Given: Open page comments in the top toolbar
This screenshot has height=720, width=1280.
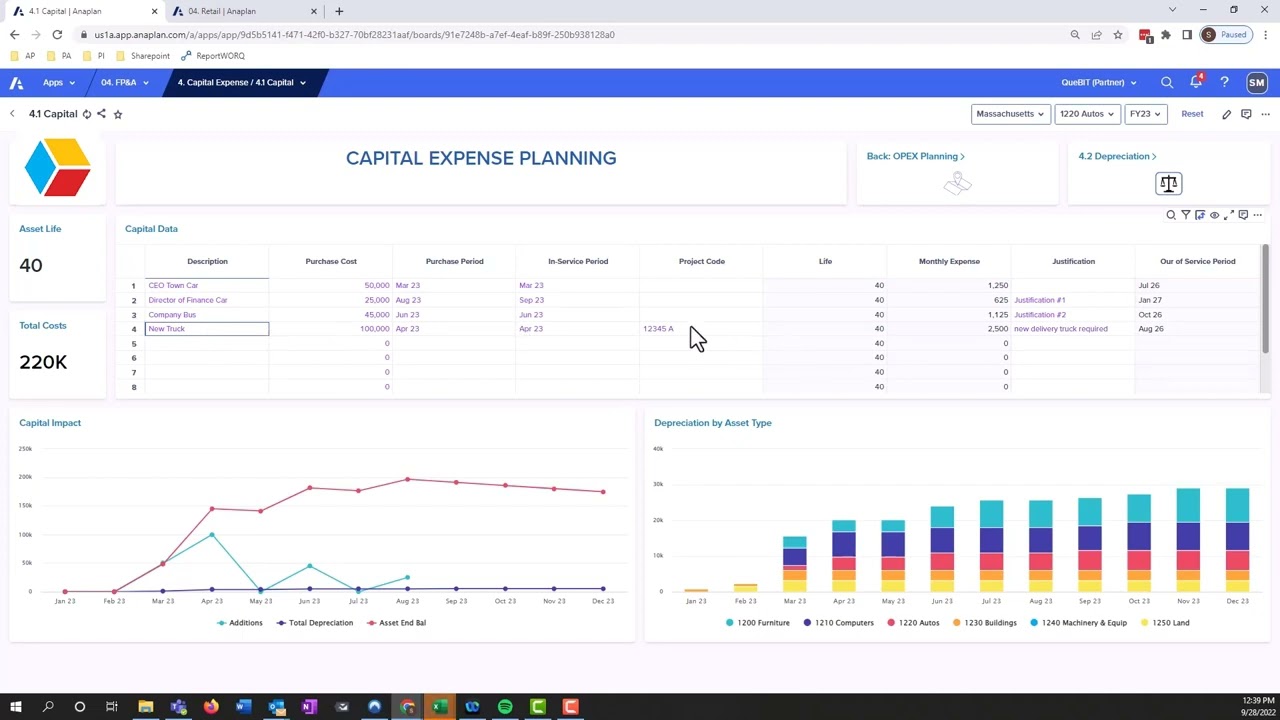Looking at the screenshot, I should tap(1246, 114).
